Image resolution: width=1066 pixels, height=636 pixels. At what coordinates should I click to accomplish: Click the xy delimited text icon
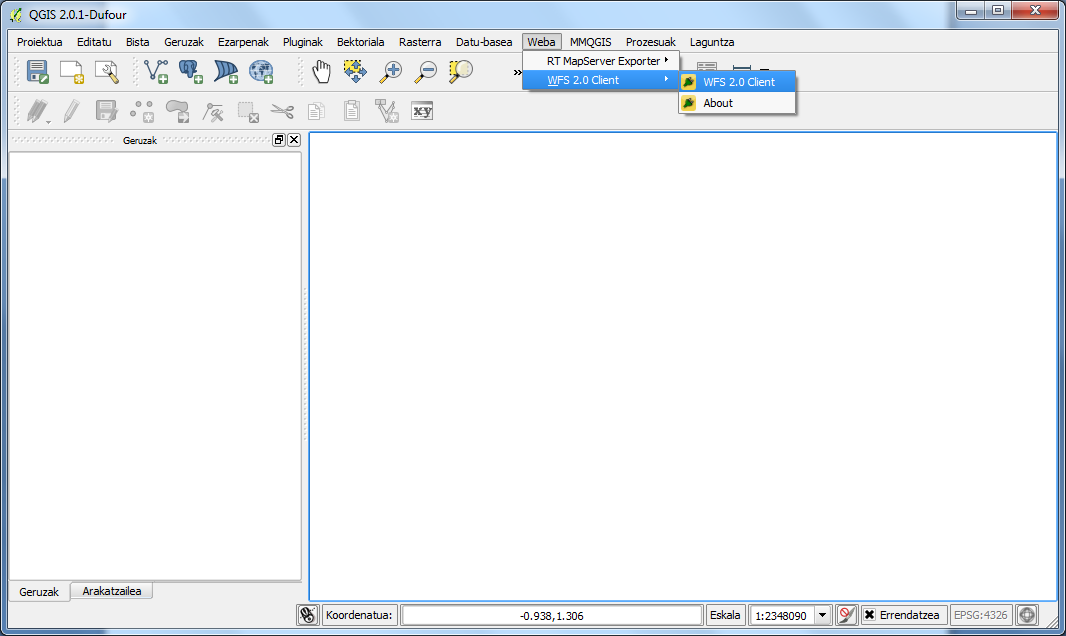click(x=423, y=110)
